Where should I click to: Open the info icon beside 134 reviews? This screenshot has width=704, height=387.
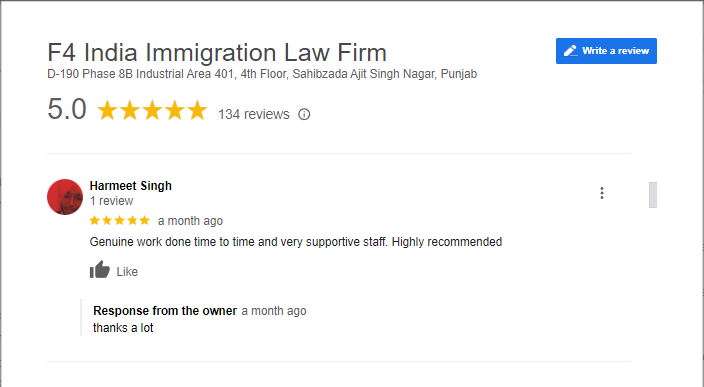tap(304, 114)
